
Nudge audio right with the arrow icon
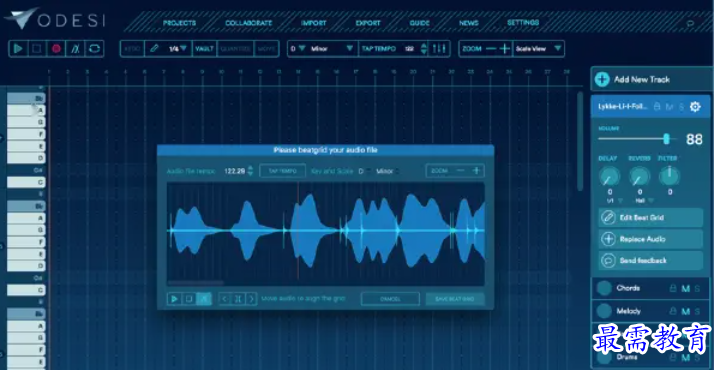pyautogui.click(x=251, y=299)
